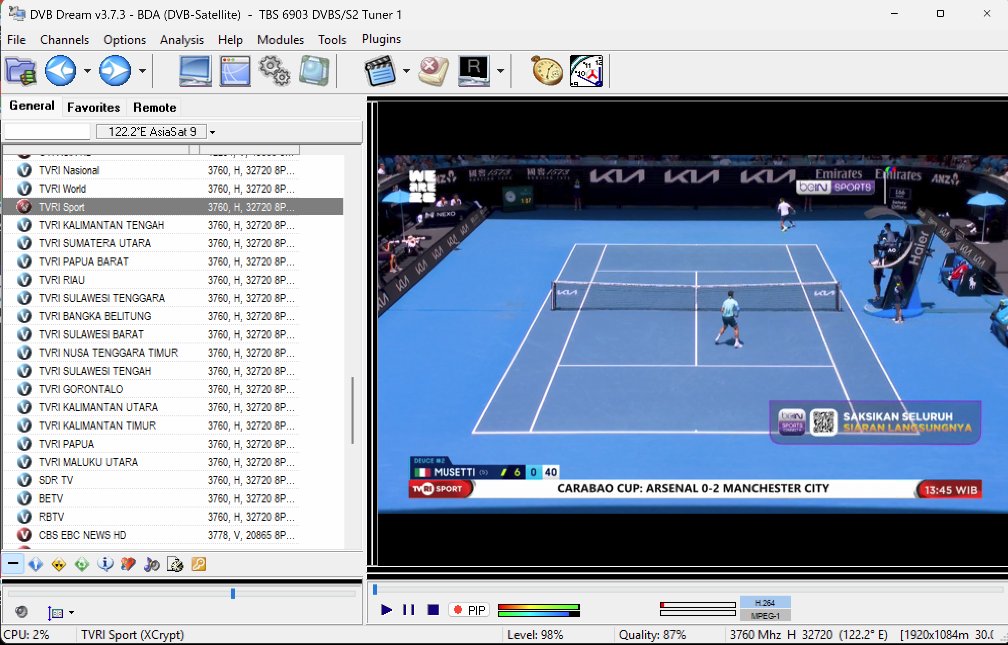Open the Options menu

coord(125,40)
